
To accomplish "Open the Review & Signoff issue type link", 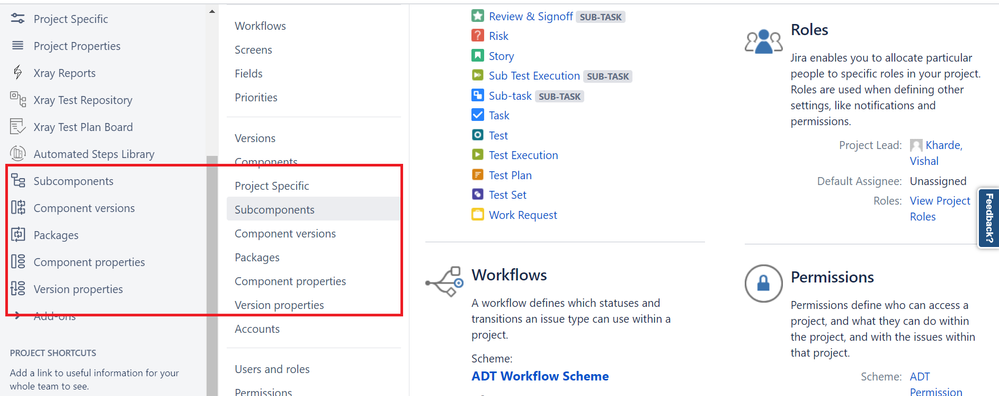I will coord(531,17).
